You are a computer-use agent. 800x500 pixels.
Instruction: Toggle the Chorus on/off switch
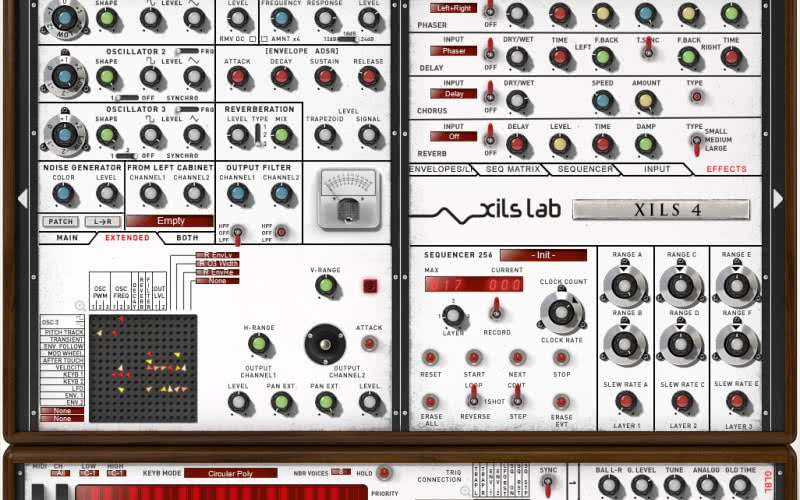tap(490, 92)
